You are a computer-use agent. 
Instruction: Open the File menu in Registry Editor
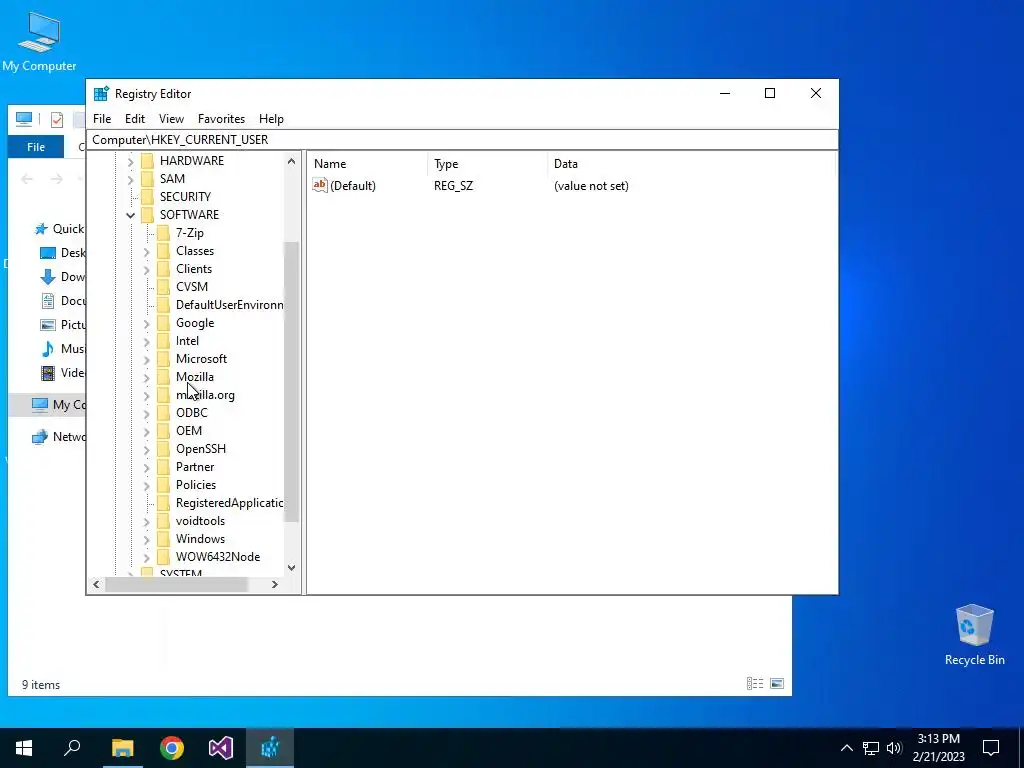(x=102, y=119)
